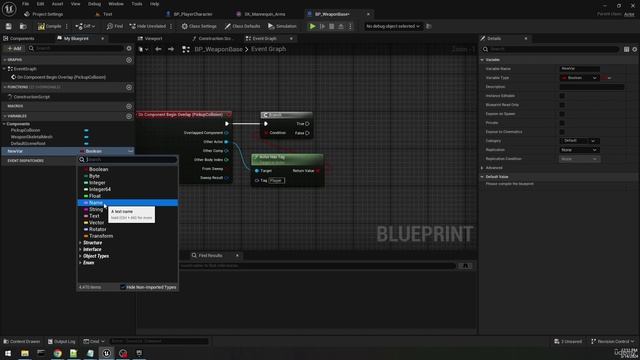Click BP_WeaponBase in the breadcrumb
This screenshot has height=360, width=640.
(x=218, y=49)
